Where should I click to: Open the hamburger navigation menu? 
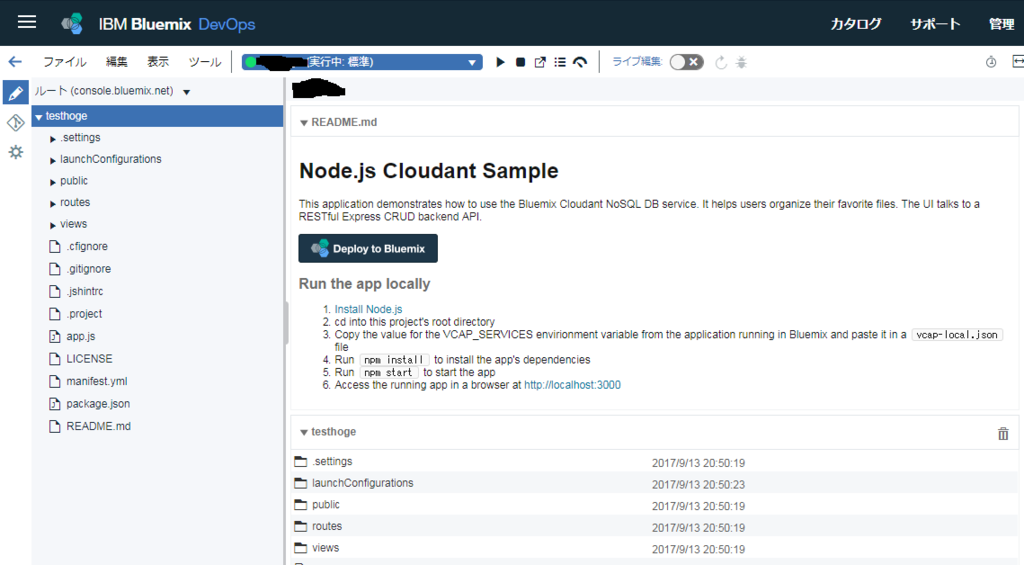click(27, 22)
